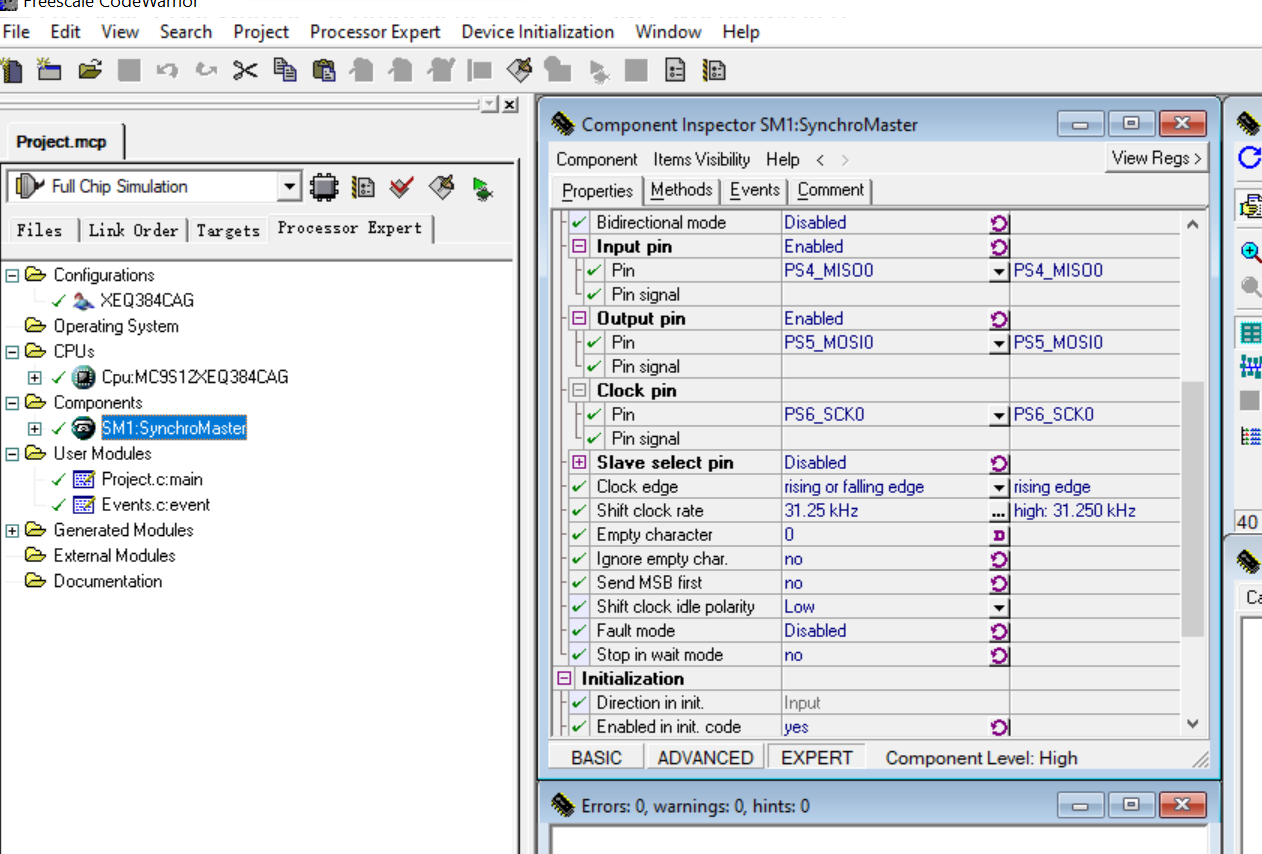Open the PS4_MISO0 input pin dropdown
1262x854 pixels.
click(x=998, y=270)
